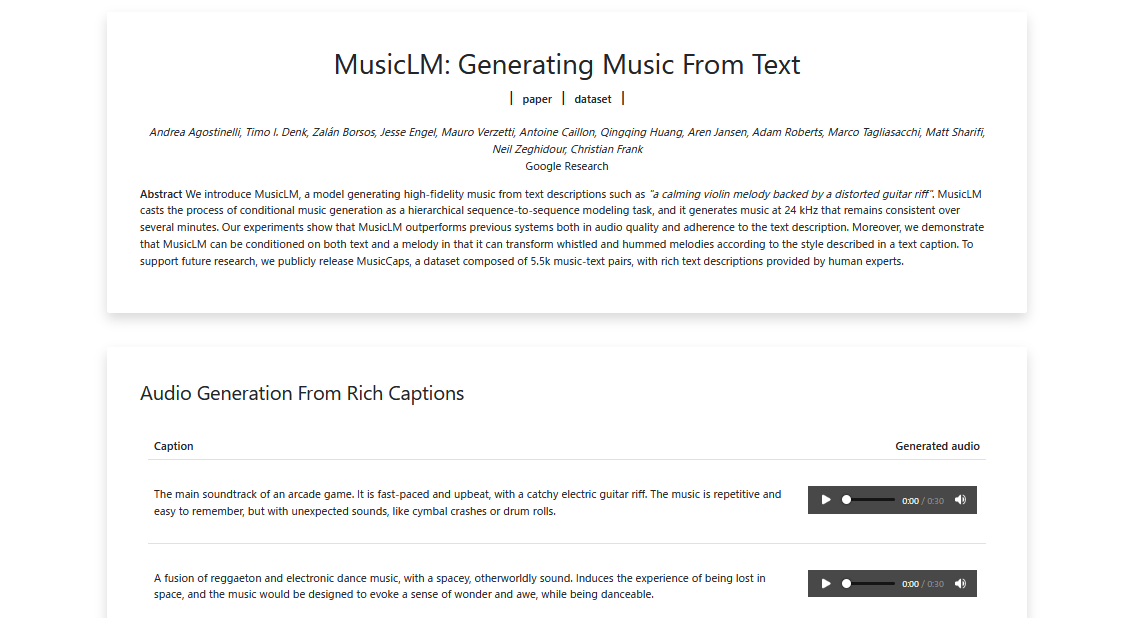Image resolution: width=1143 pixels, height=618 pixels.
Task: Open the dataset link
Action: 593,99
